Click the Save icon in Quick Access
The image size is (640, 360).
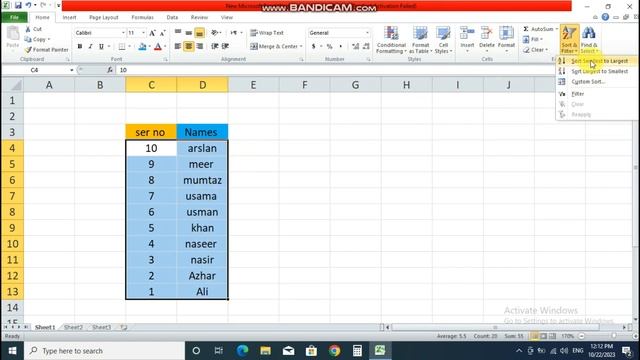pos(18,5)
